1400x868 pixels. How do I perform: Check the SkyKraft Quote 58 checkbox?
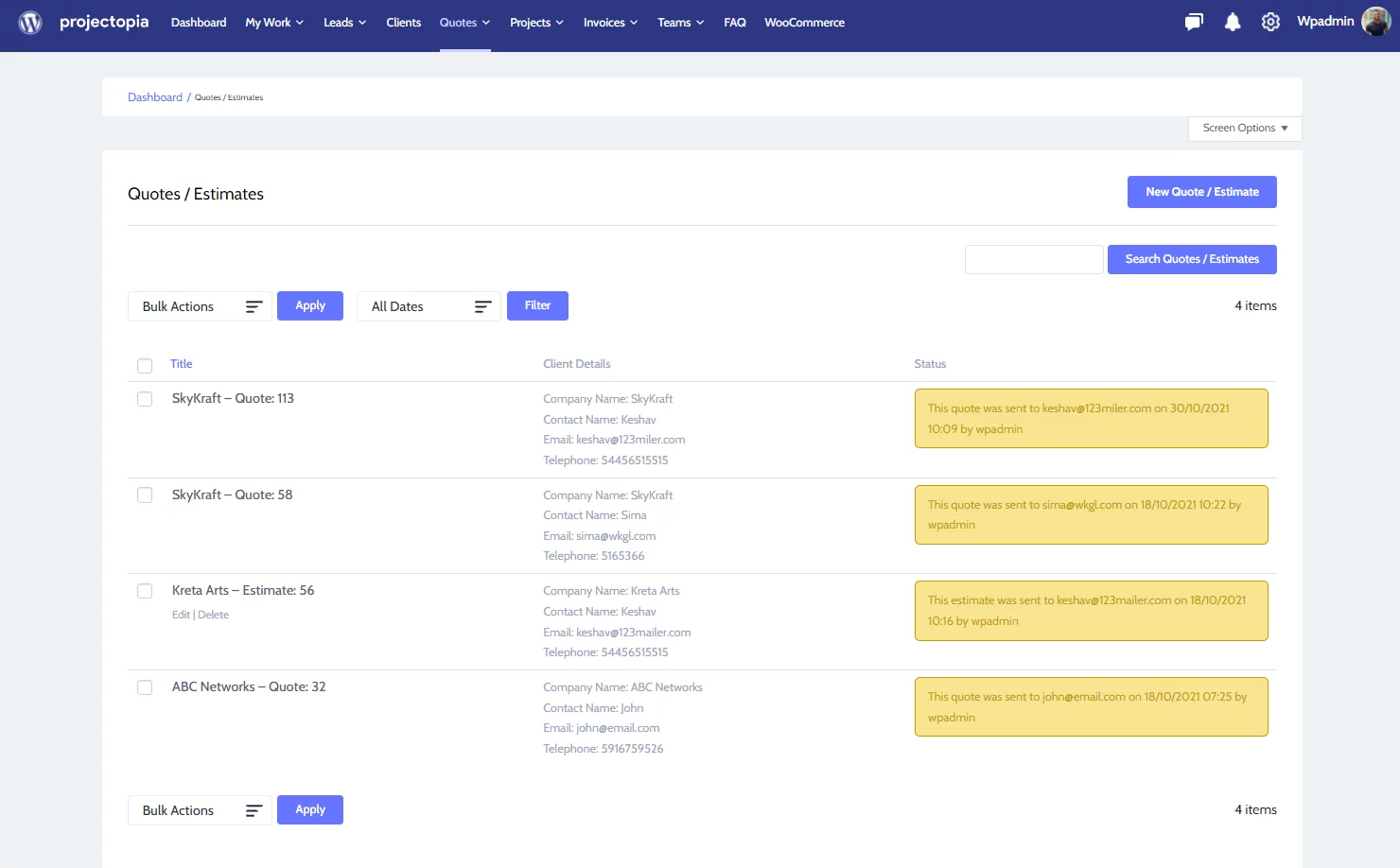click(145, 495)
